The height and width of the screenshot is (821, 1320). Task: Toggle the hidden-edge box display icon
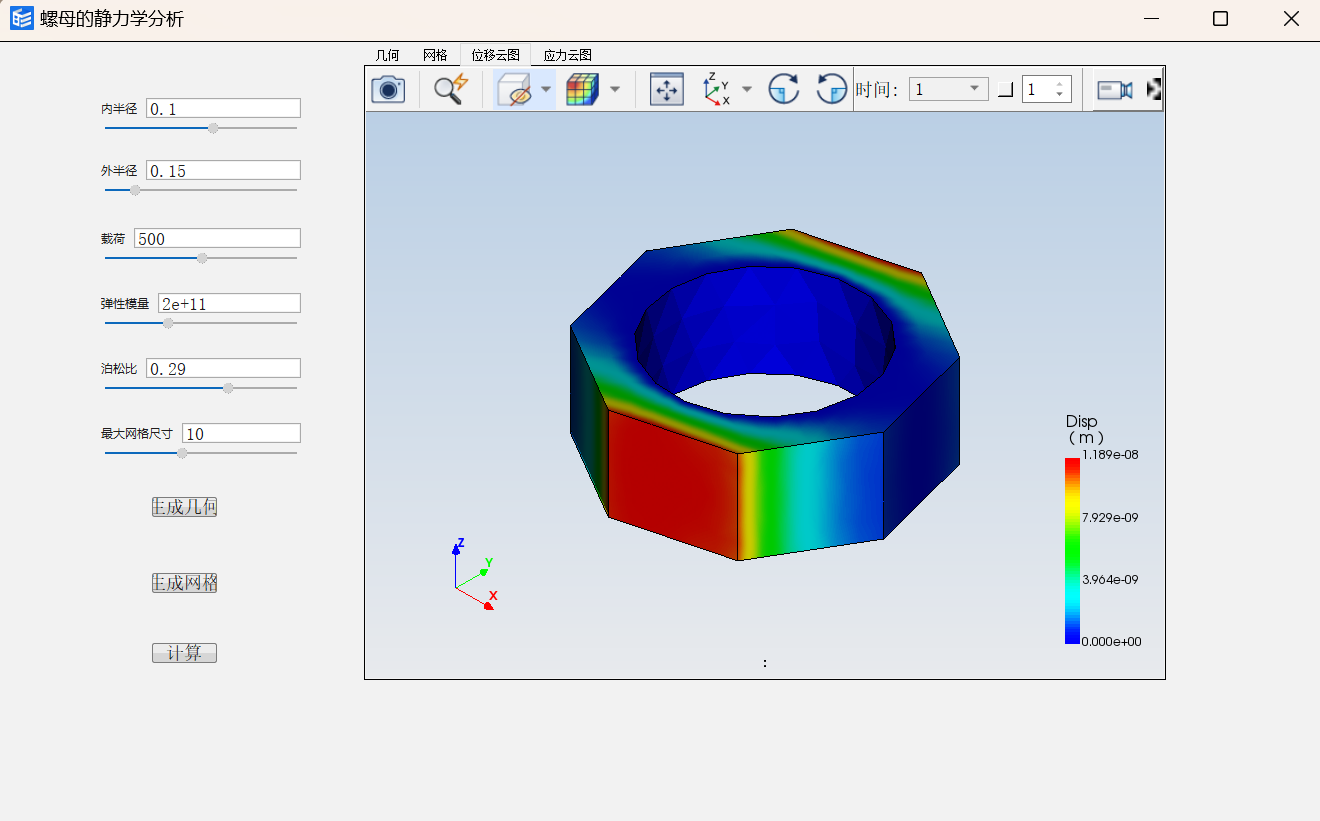(515, 89)
